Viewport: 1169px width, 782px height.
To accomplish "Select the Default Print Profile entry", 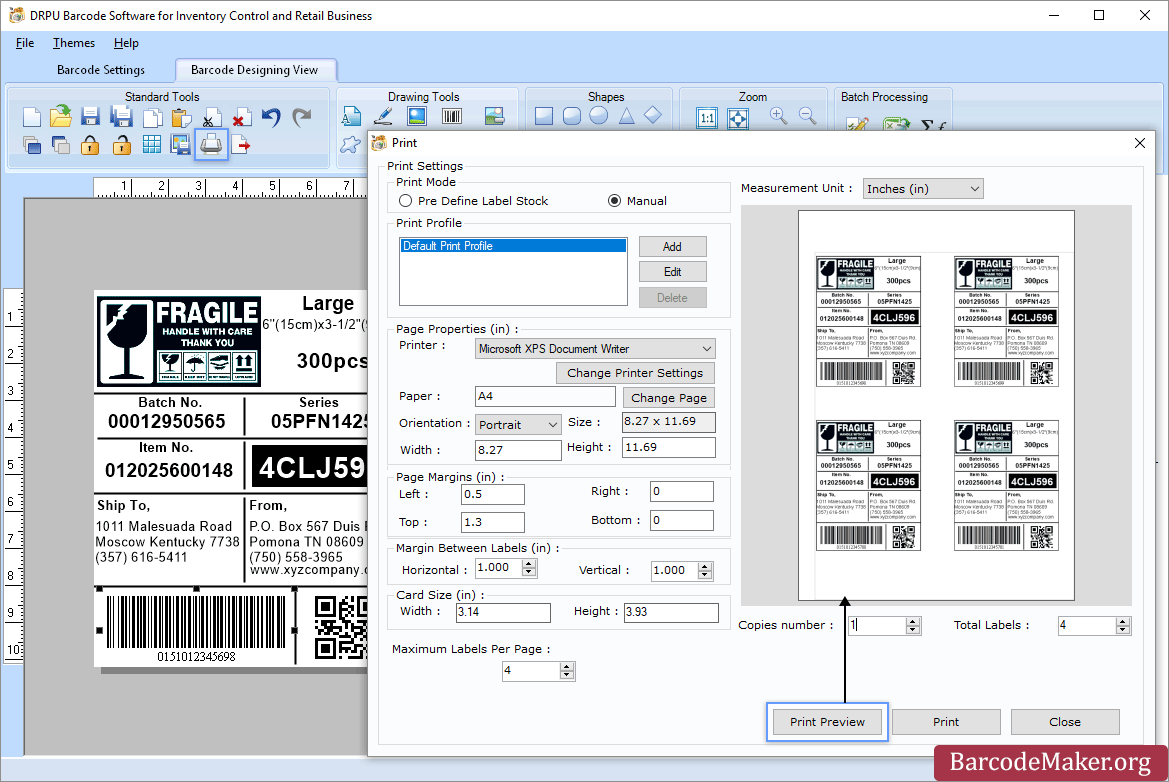I will coord(513,246).
